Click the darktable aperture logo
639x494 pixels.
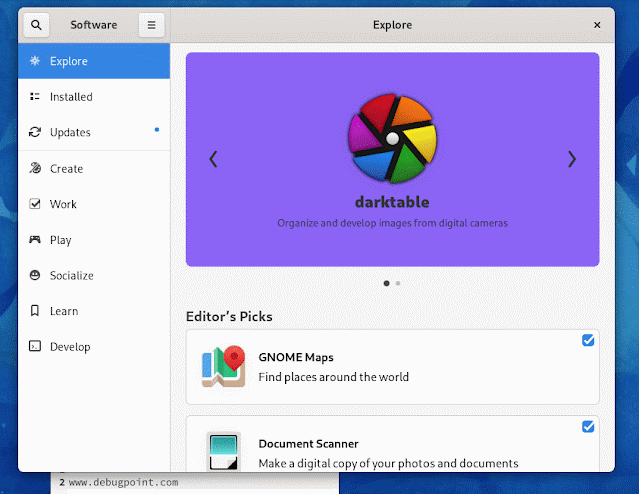click(x=392, y=139)
